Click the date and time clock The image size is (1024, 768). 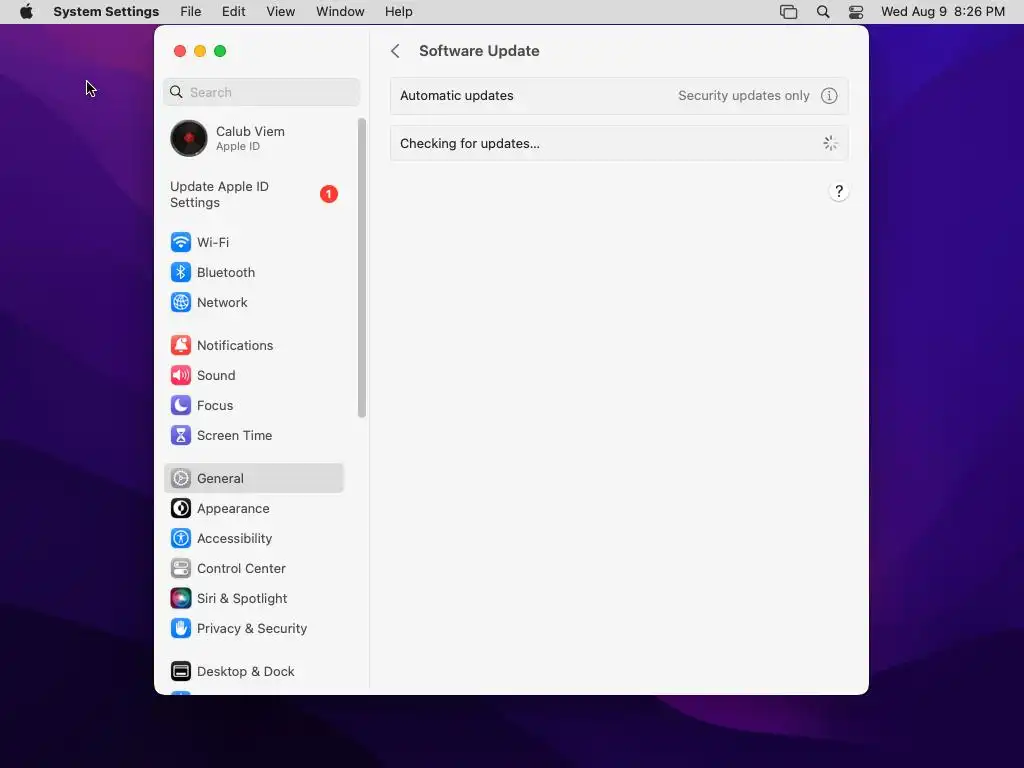tap(942, 12)
